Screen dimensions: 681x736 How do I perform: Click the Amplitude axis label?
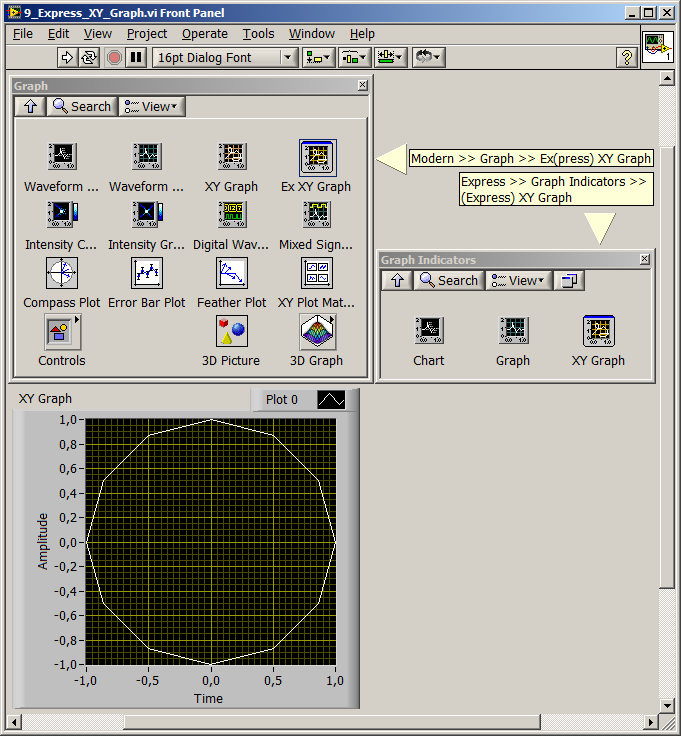(x=43, y=541)
